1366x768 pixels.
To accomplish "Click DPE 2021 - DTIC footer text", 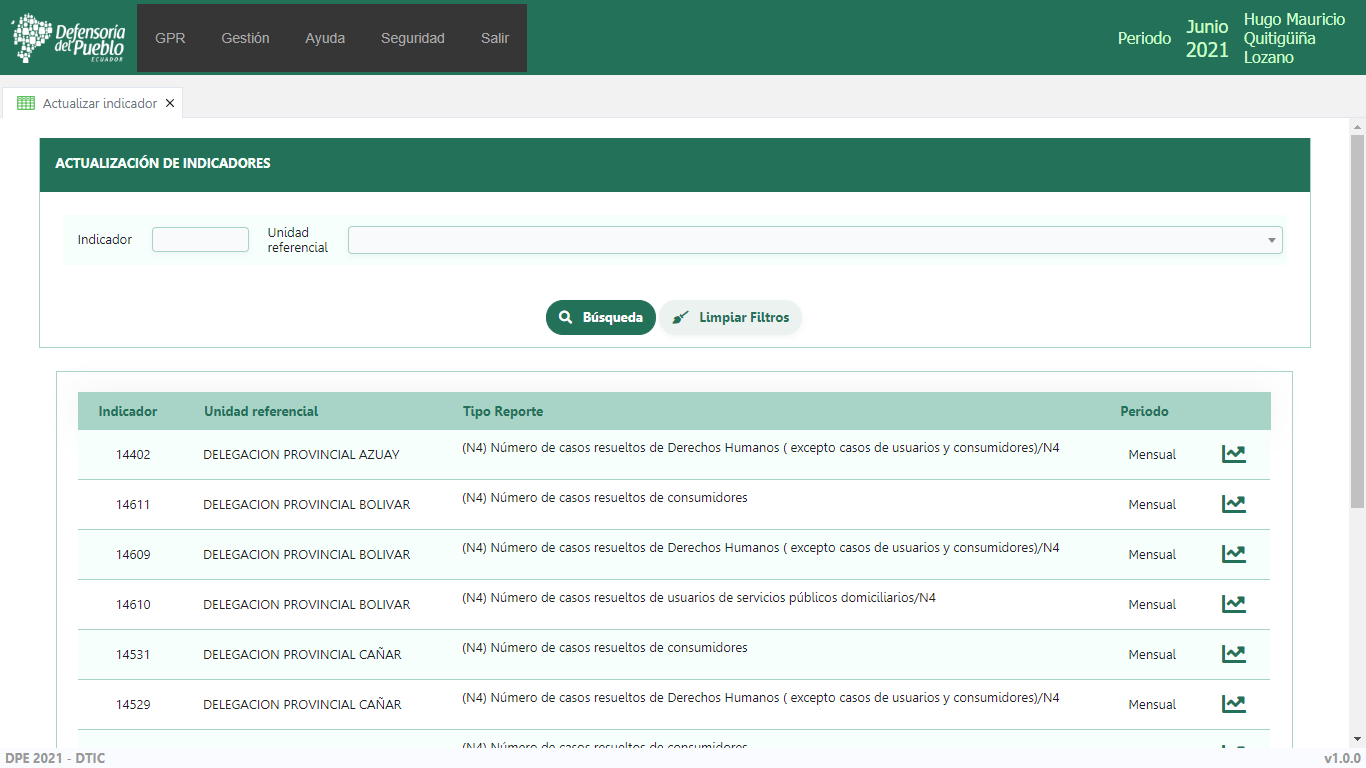I will click(55, 758).
